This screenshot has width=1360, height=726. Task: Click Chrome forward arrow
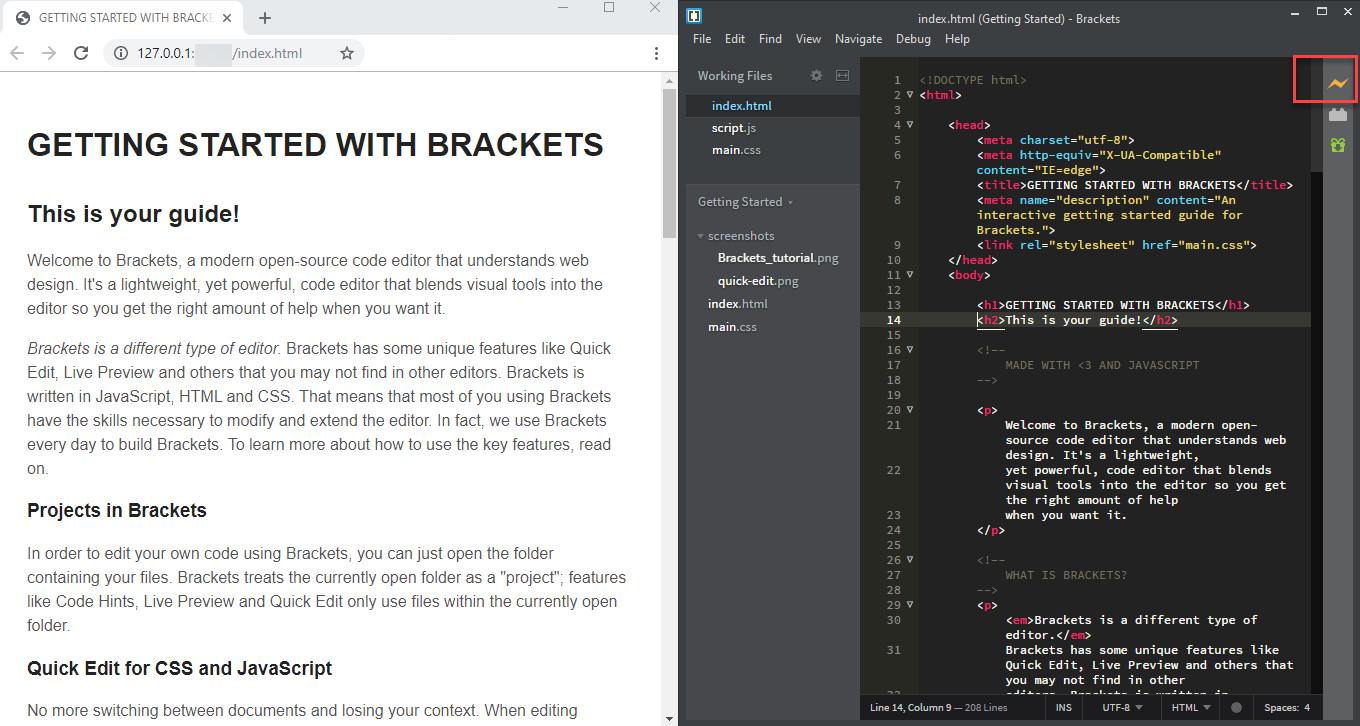coord(49,53)
